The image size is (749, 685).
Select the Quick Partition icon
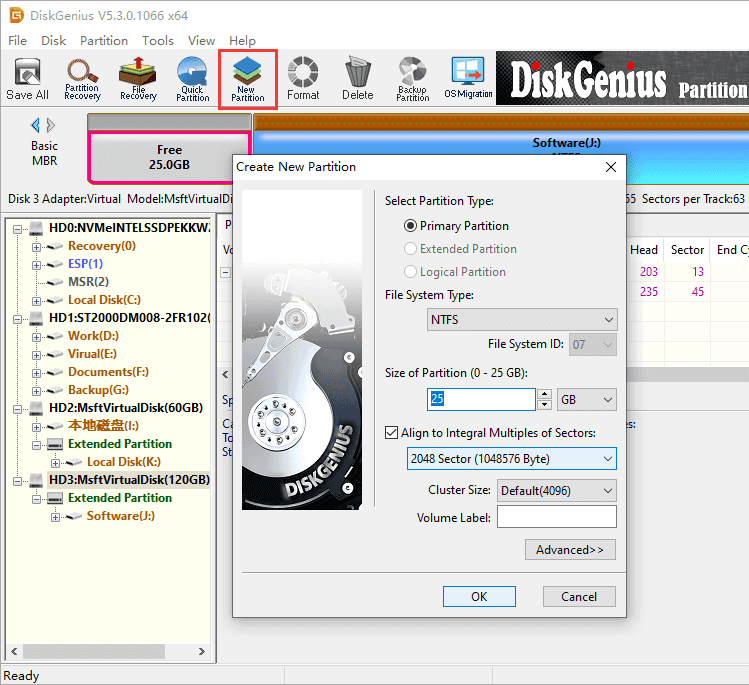[192, 79]
